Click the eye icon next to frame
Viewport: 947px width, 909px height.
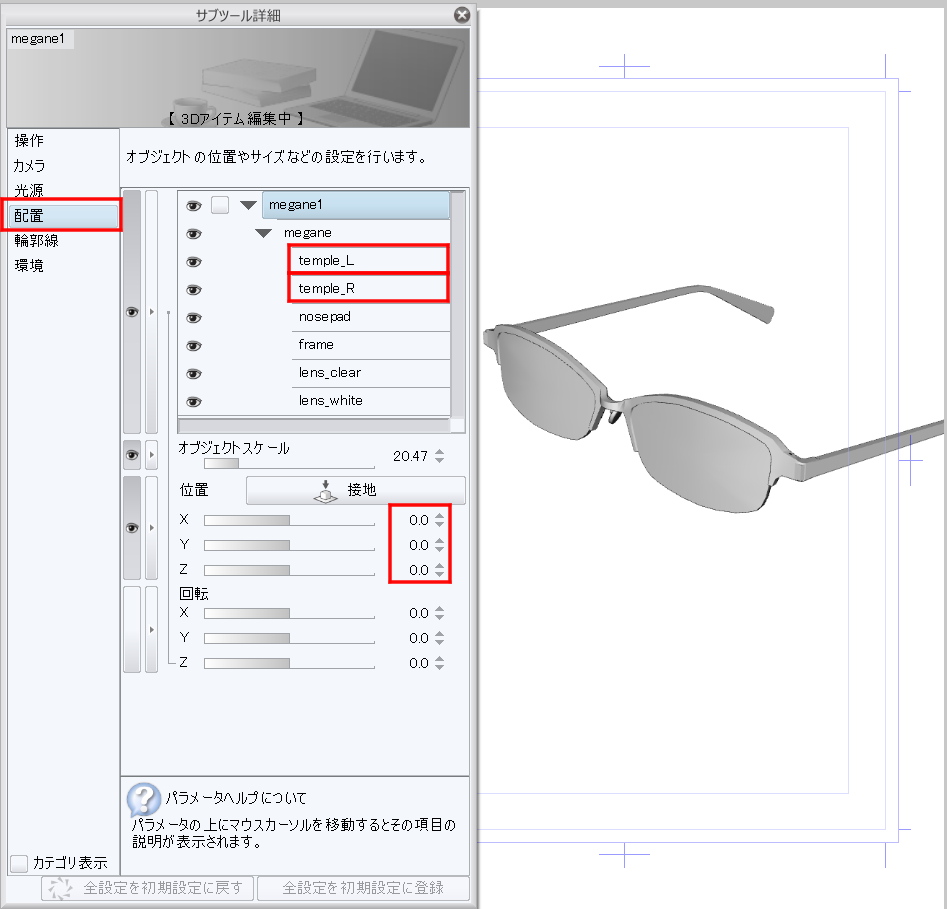tap(194, 346)
